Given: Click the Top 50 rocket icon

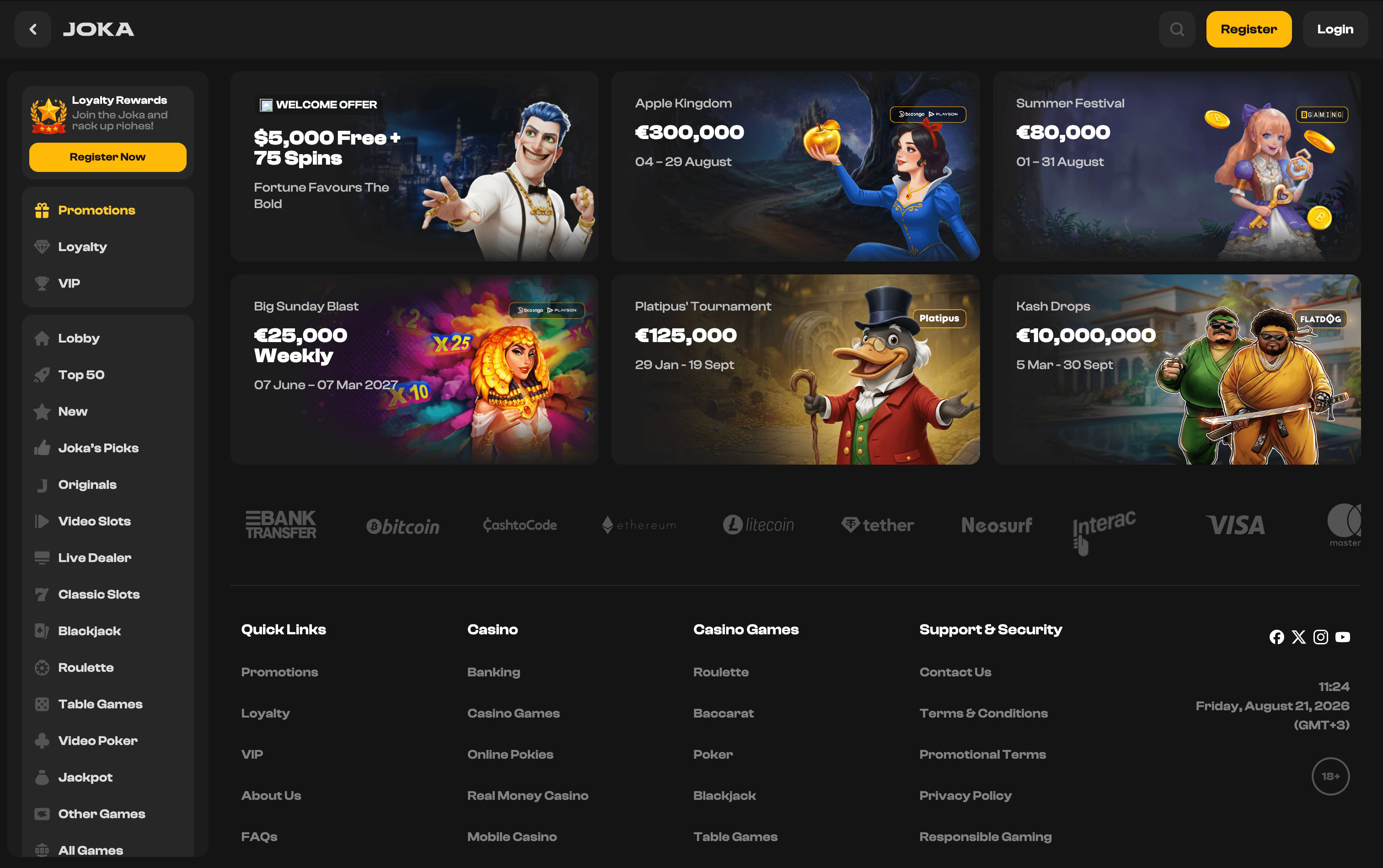Looking at the screenshot, I should (x=42, y=375).
